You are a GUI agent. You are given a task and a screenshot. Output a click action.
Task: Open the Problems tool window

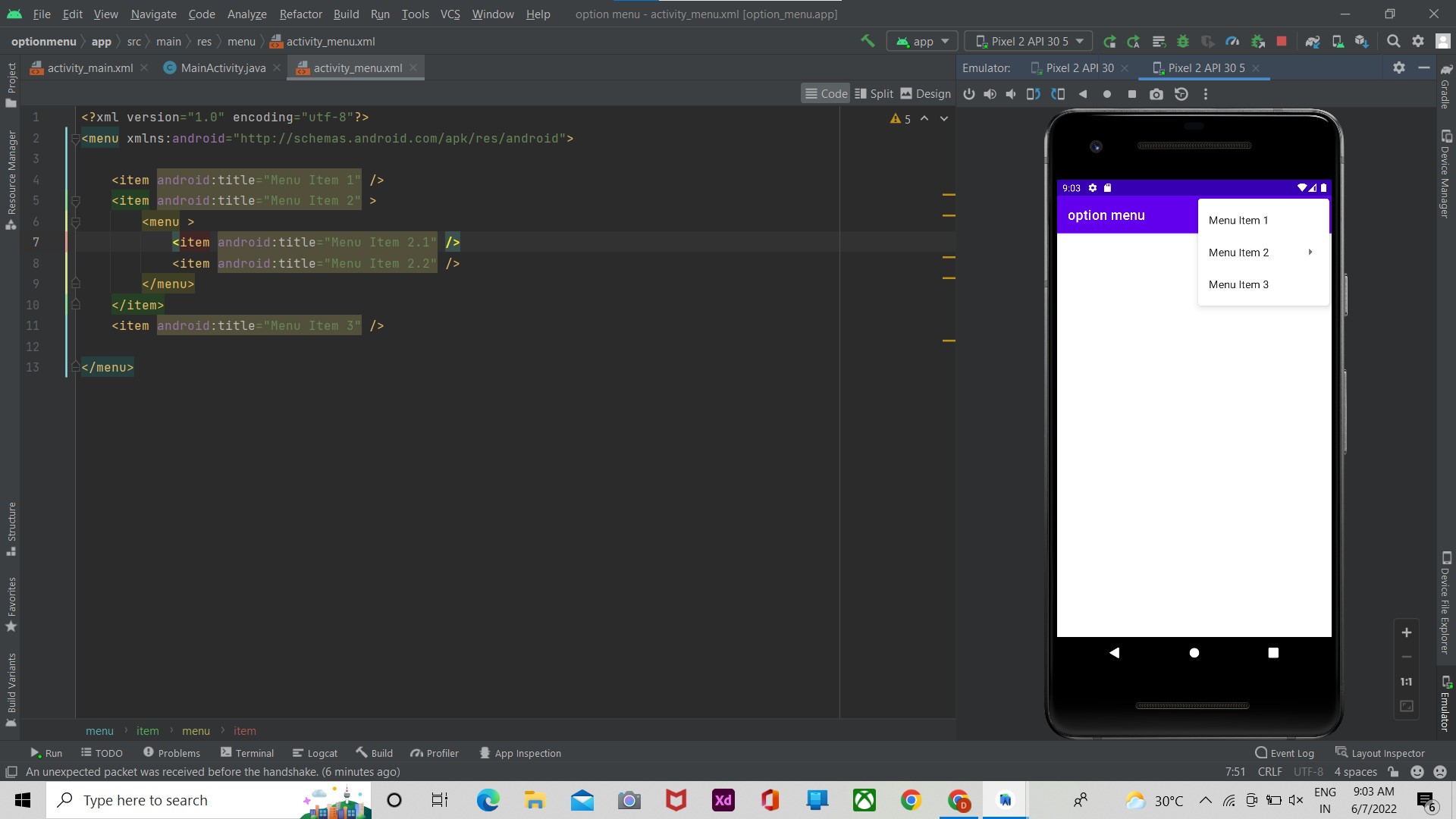pyautogui.click(x=171, y=753)
